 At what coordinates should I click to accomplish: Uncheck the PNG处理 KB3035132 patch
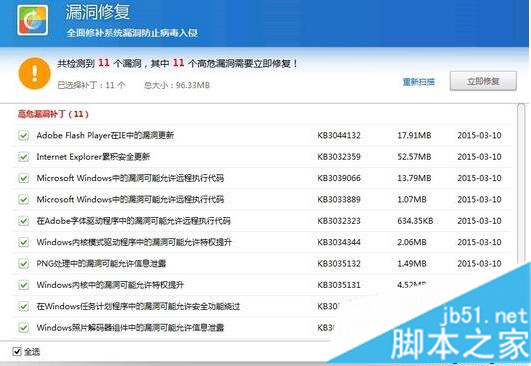point(23,263)
